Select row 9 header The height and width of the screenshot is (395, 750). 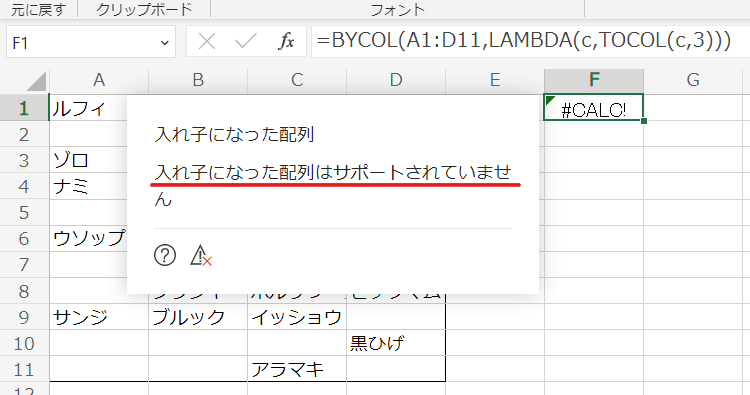[24, 317]
